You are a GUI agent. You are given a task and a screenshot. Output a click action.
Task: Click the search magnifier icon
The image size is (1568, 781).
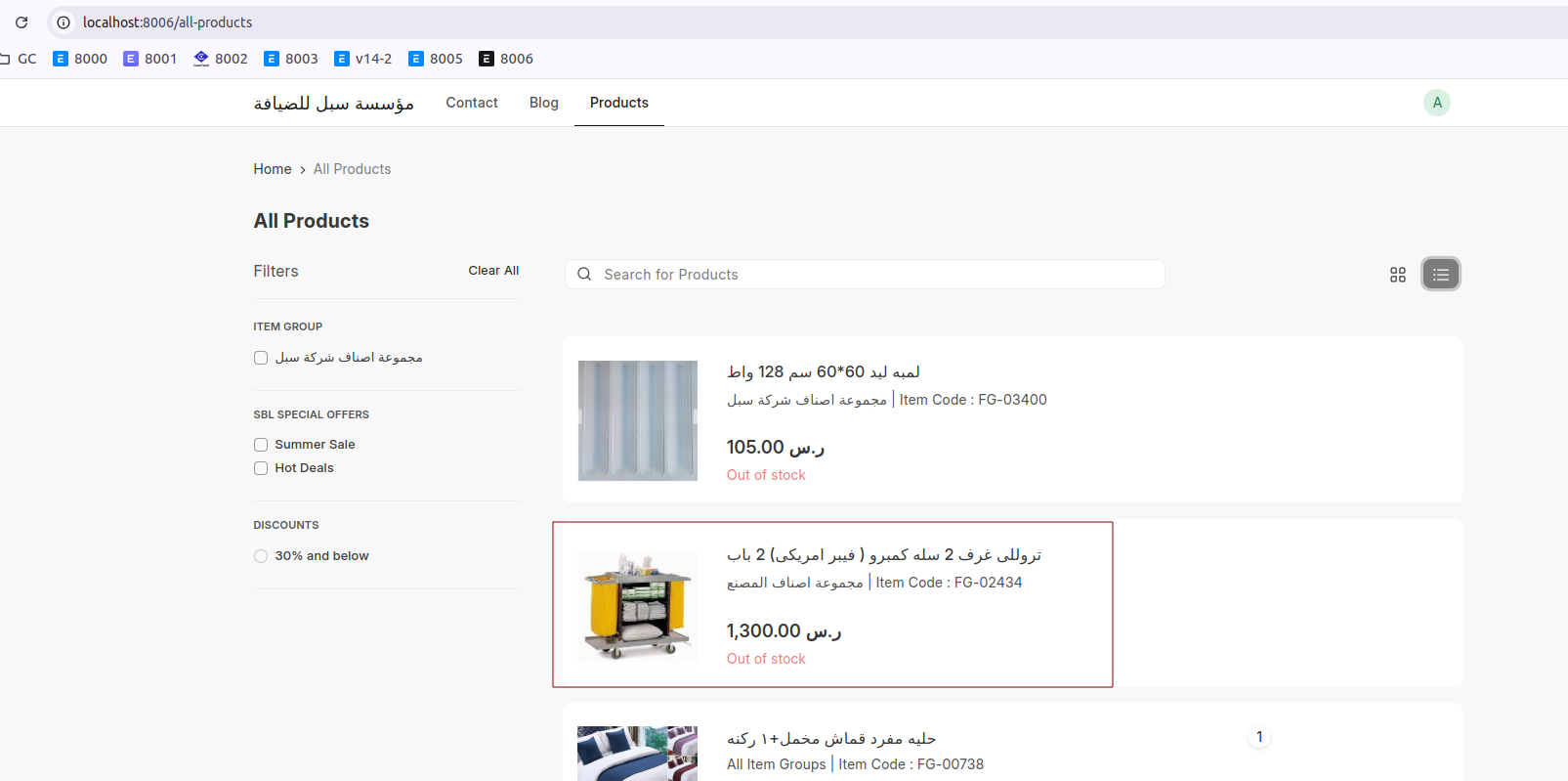584,275
